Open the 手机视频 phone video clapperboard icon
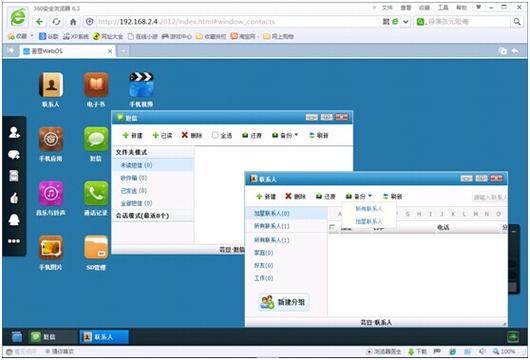The height and width of the screenshot is (360, 530). (141, 85)
